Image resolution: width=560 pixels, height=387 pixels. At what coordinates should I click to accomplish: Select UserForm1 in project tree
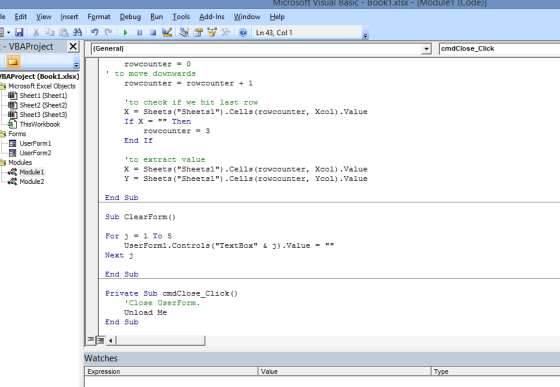[x=35, y=143]
